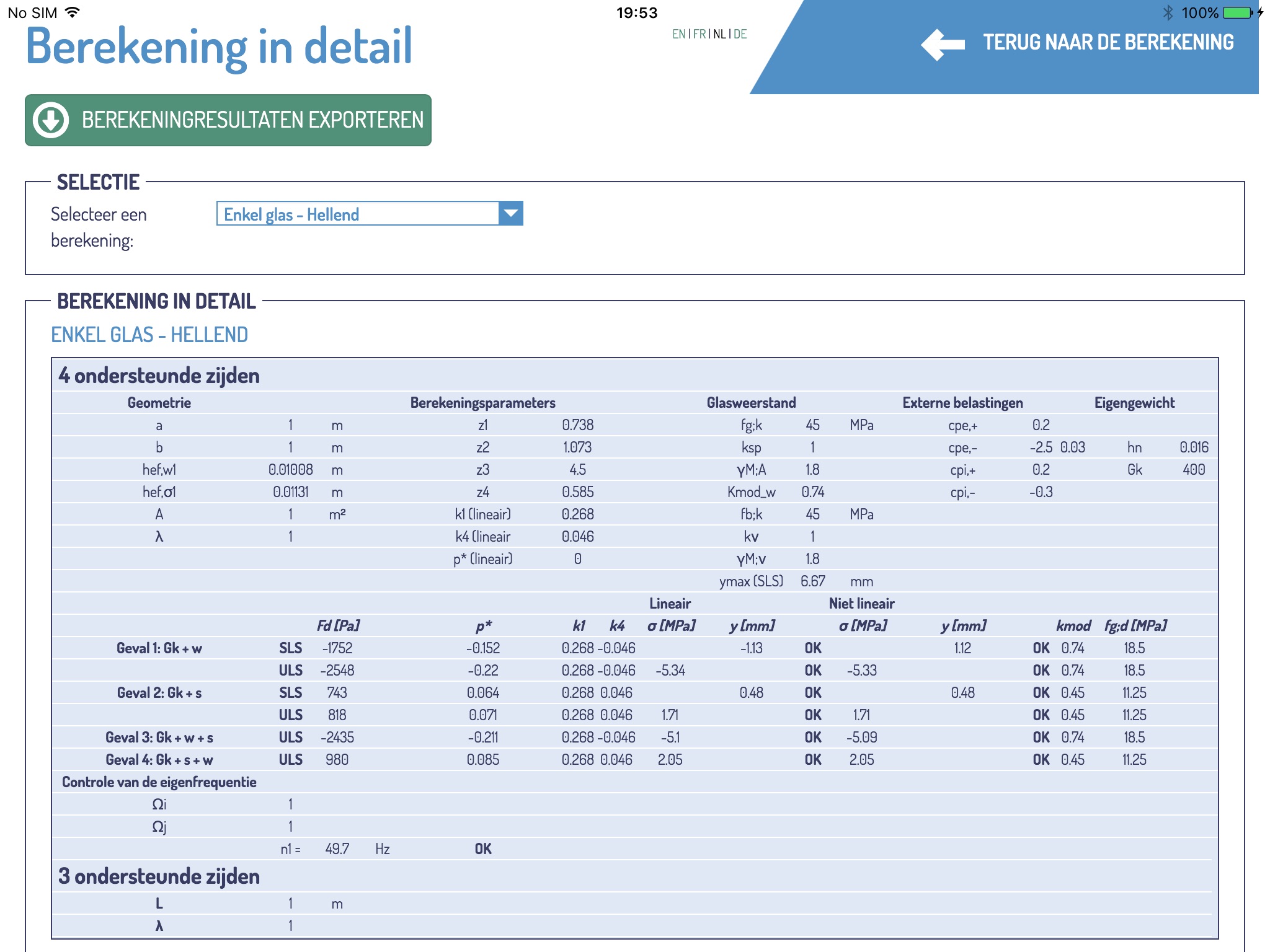This screenshot has height=952, width=1270.
Task: Select the Fd value -2548
Action: (x=337, y=671)
